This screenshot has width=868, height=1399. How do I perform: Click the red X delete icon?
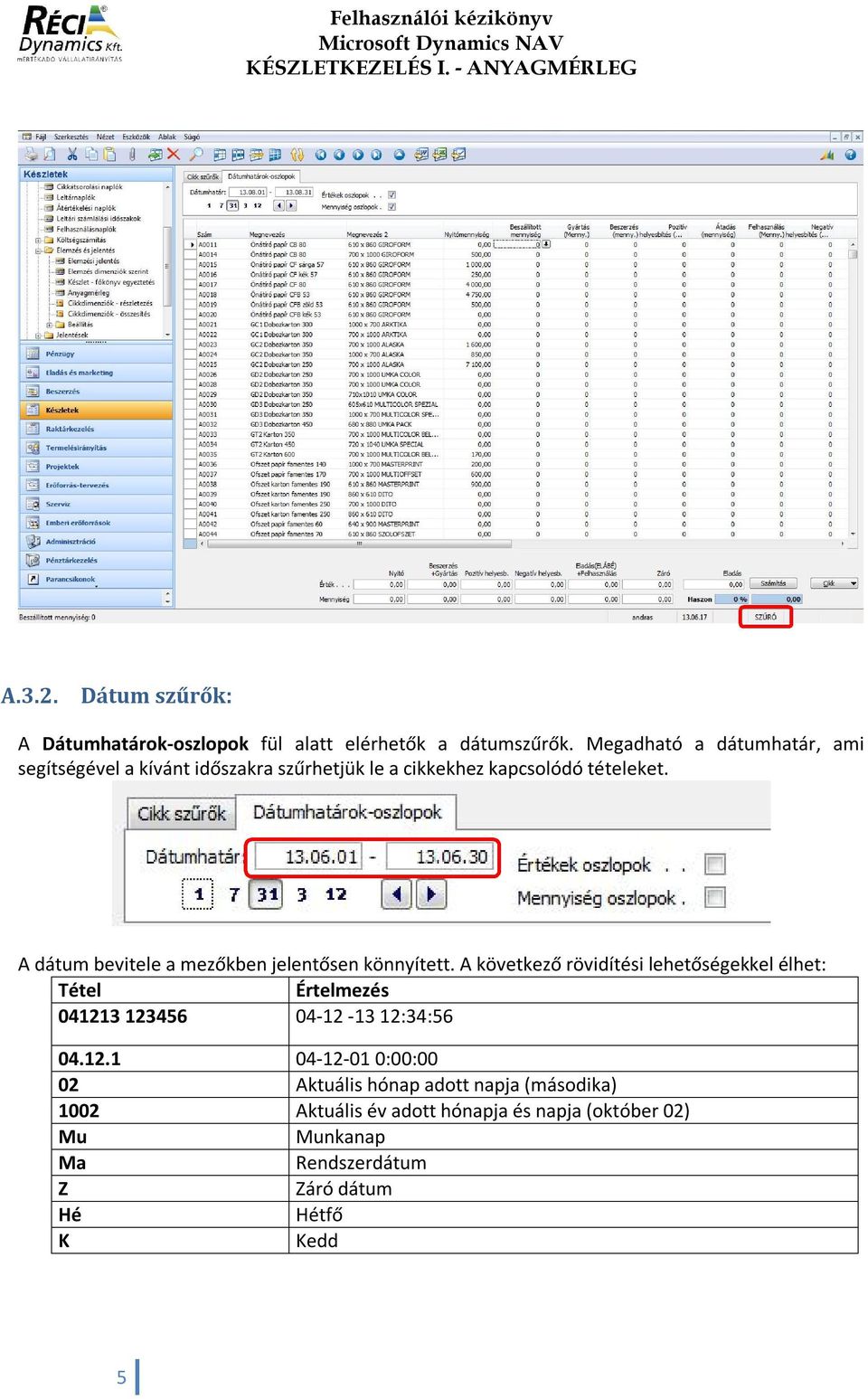point(174,155)
